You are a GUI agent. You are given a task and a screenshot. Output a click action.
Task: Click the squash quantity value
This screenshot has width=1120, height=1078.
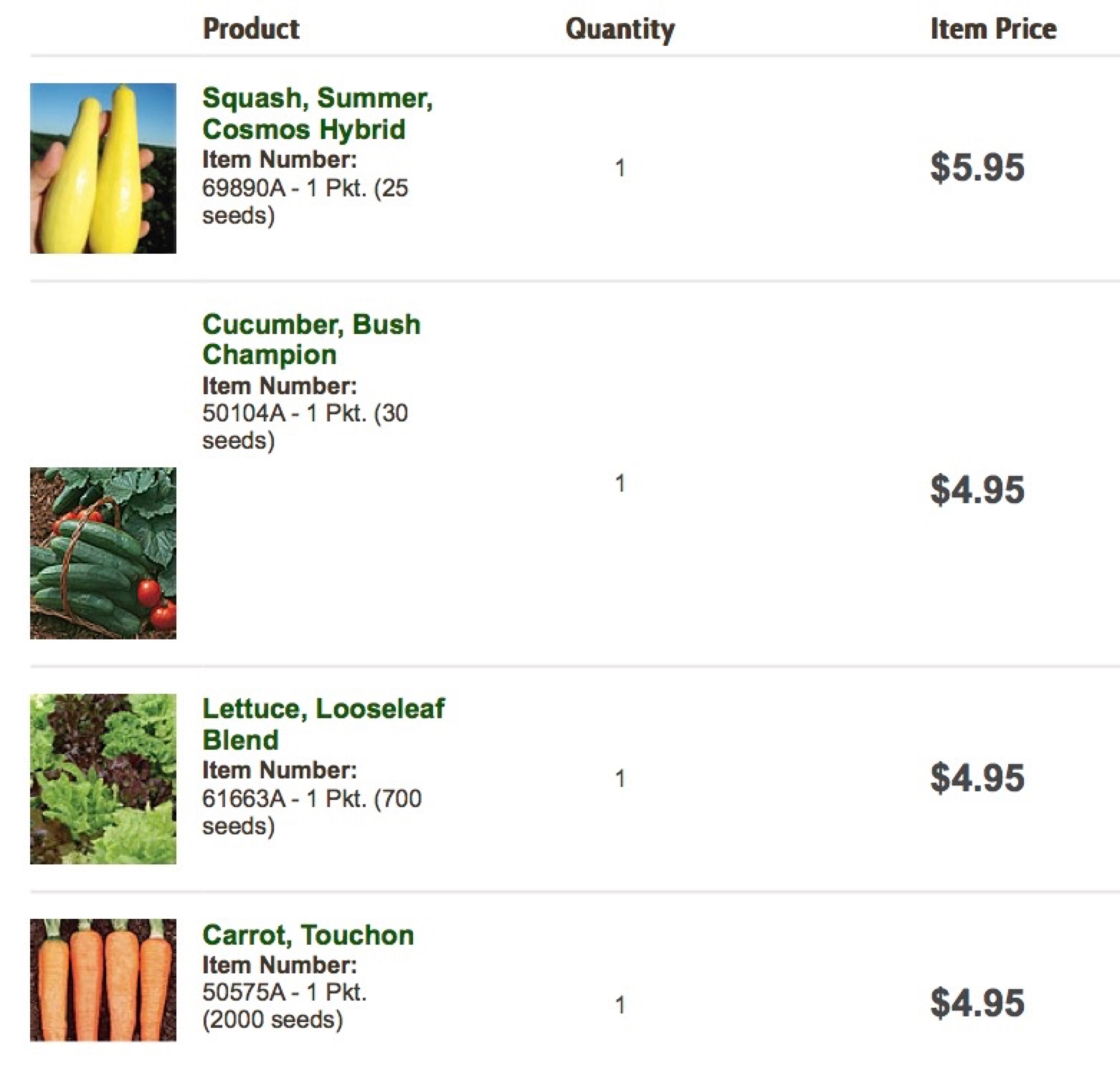pyautogui.click(x=620, y=168)
